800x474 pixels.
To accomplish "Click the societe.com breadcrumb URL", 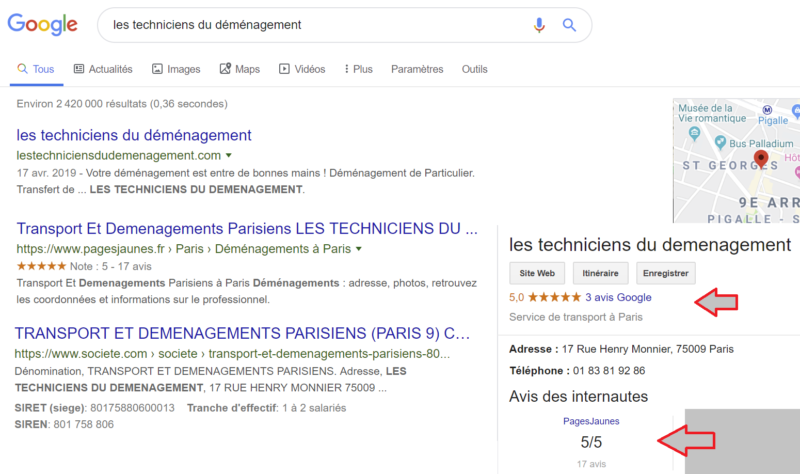I will click(232, 354).
